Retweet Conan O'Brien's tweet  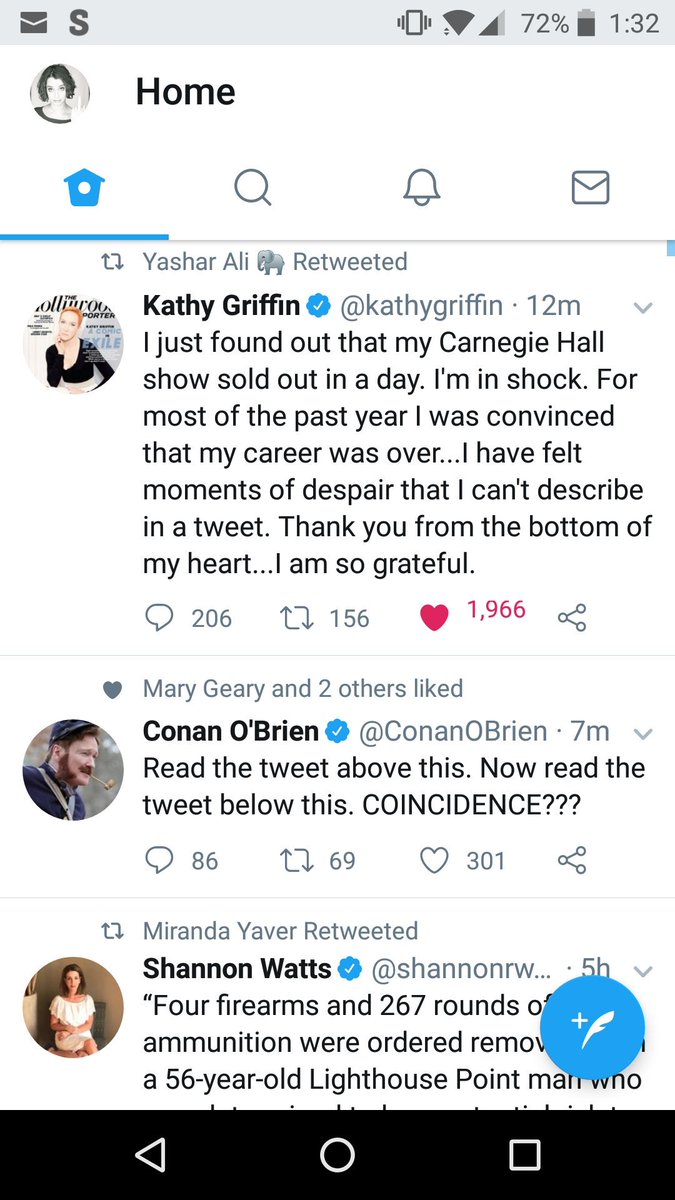tap(298, 860)
